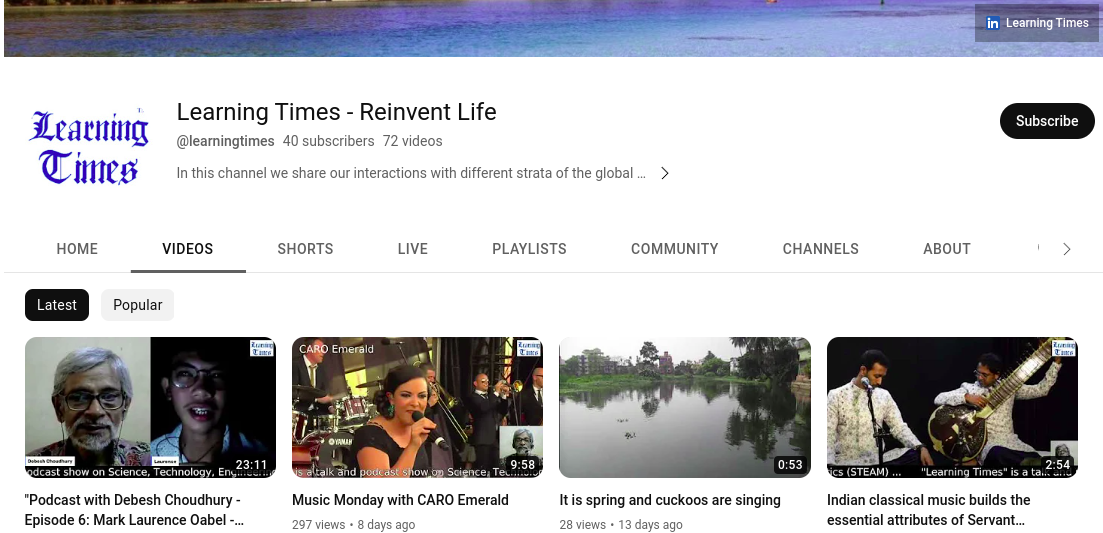Filter videos by Latest
The width and height of the screenshot is (1103, 533).
57,305
